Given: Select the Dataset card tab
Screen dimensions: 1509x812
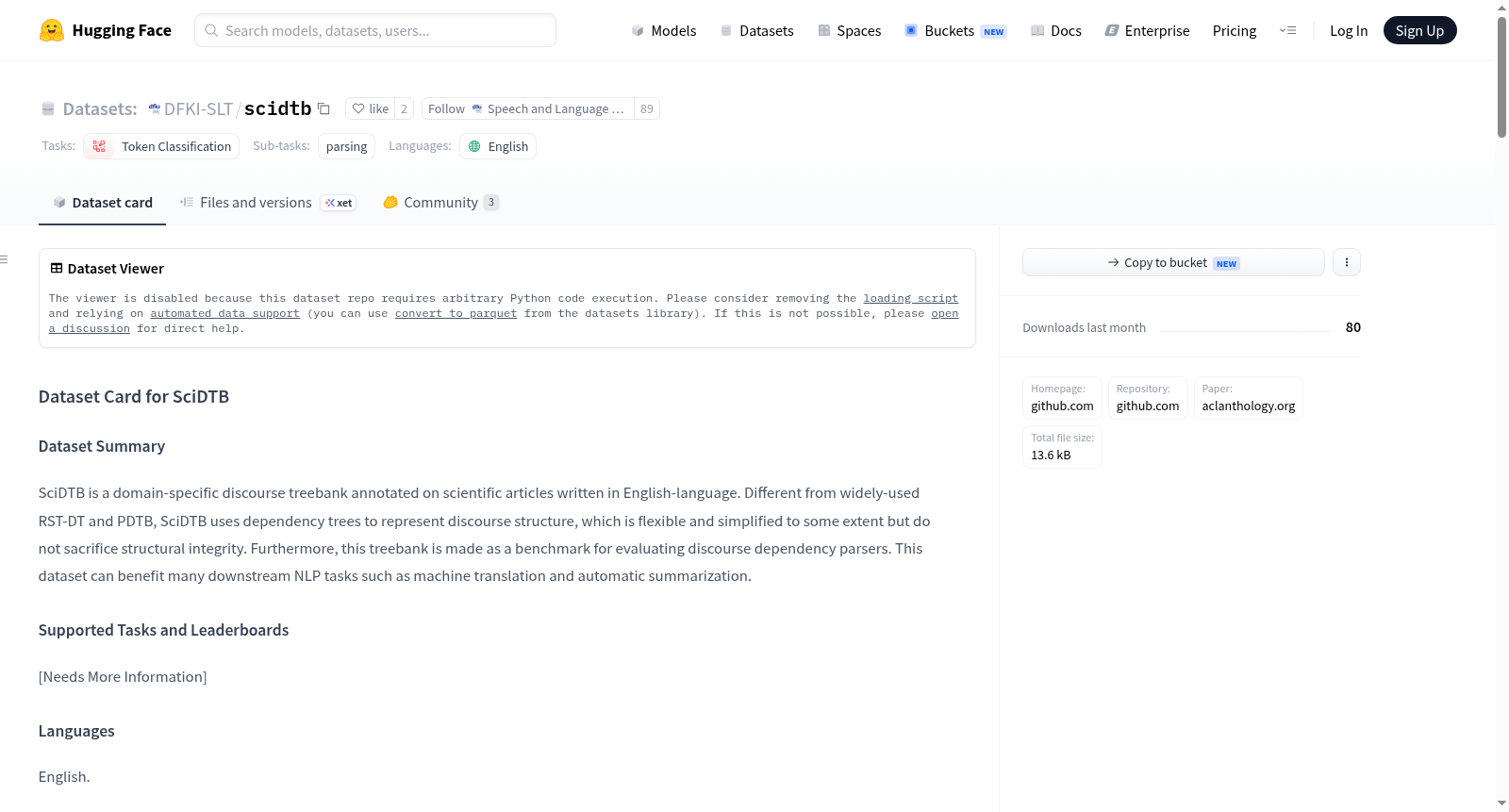Looking at the screenshot, I should pos(102,203).
